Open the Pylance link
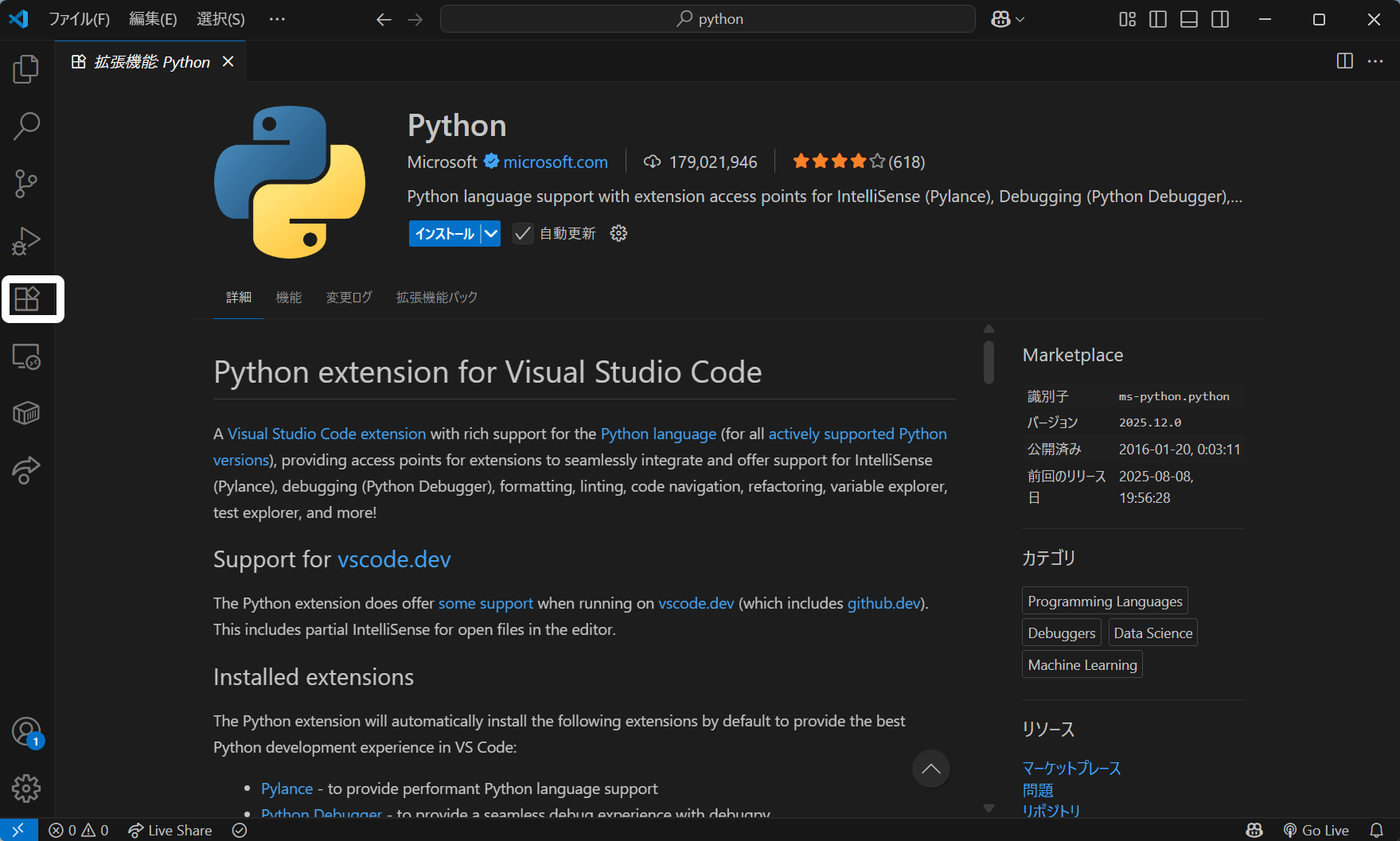 287,789
